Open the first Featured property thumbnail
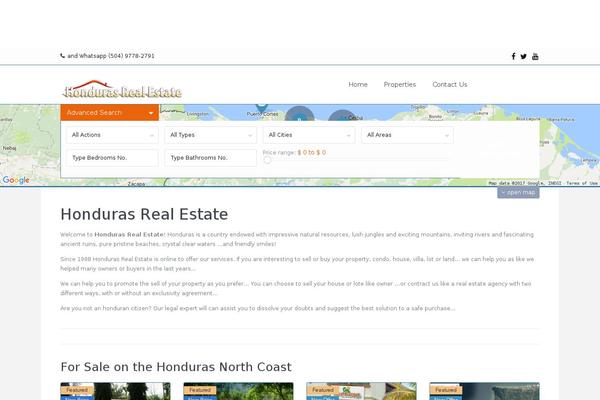 coord(115,391)
